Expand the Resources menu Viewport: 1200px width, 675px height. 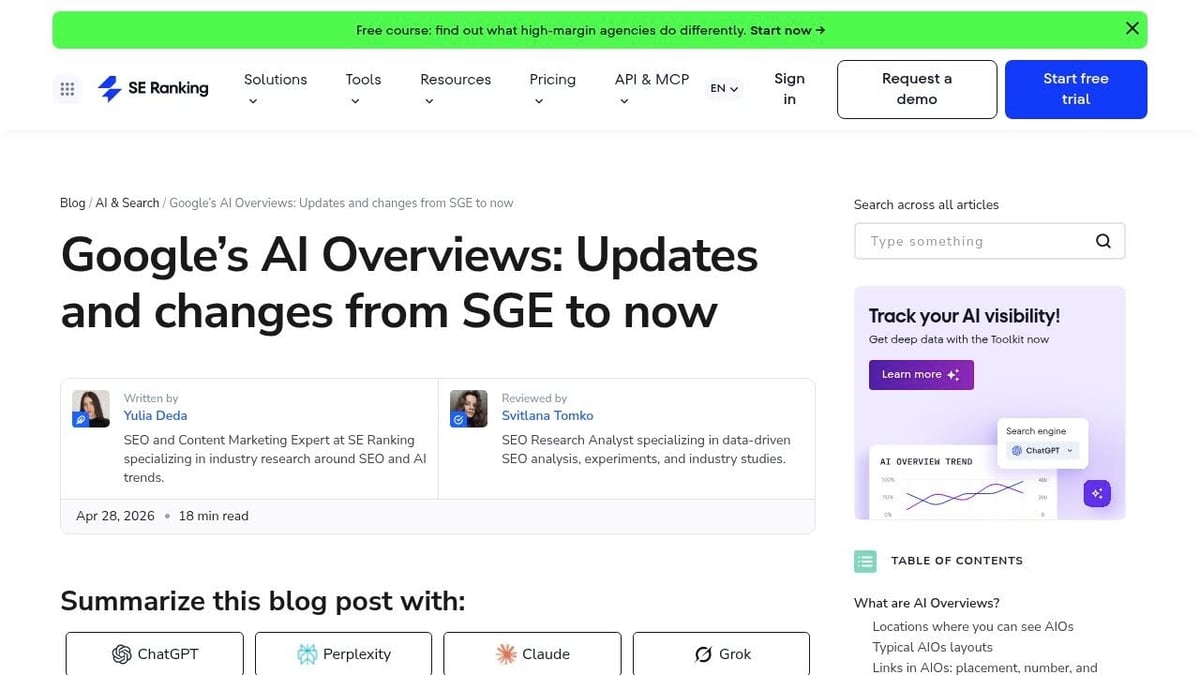click(x=455, y=89)
